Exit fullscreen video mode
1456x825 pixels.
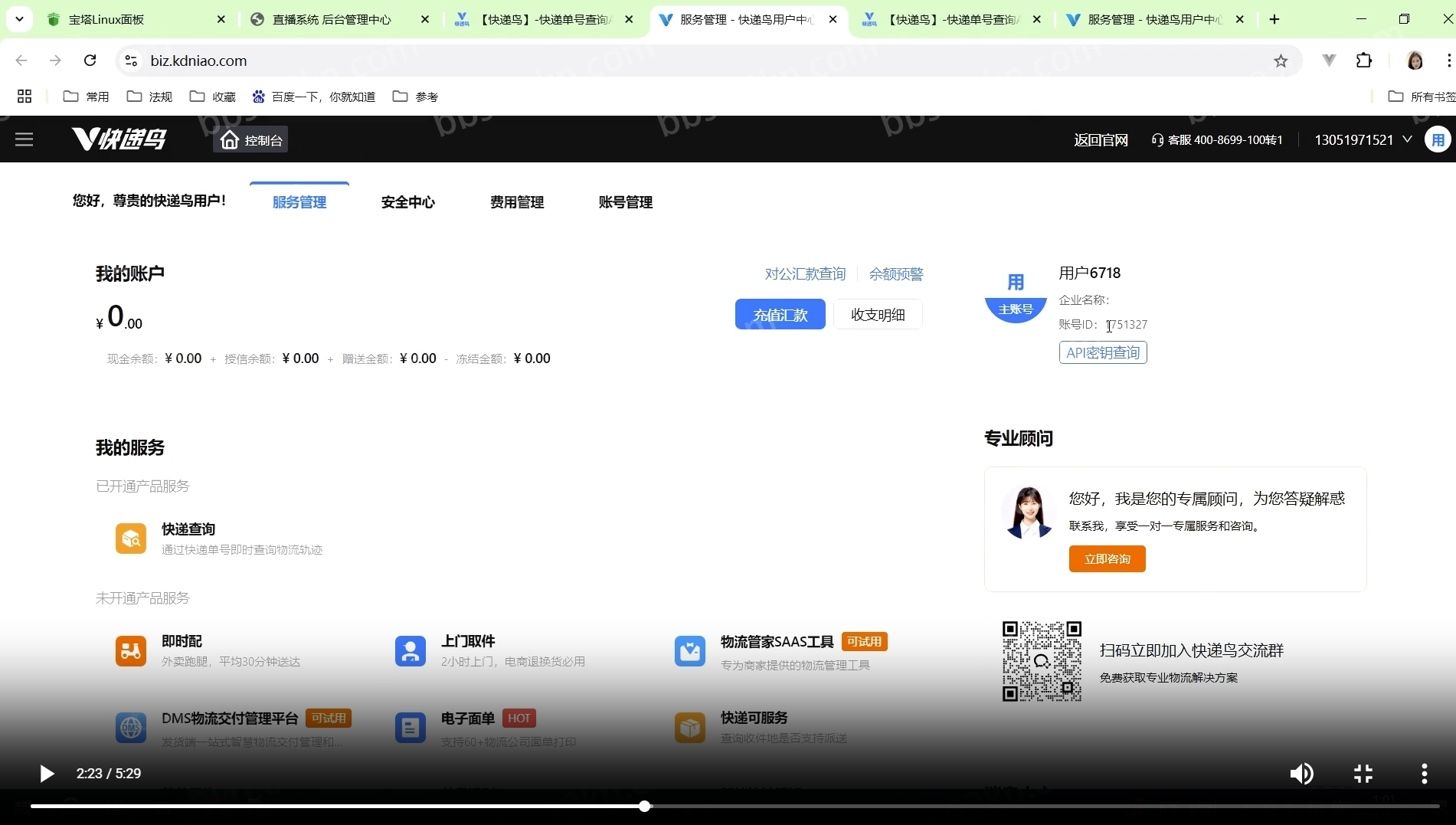(x=1363, y=774)
